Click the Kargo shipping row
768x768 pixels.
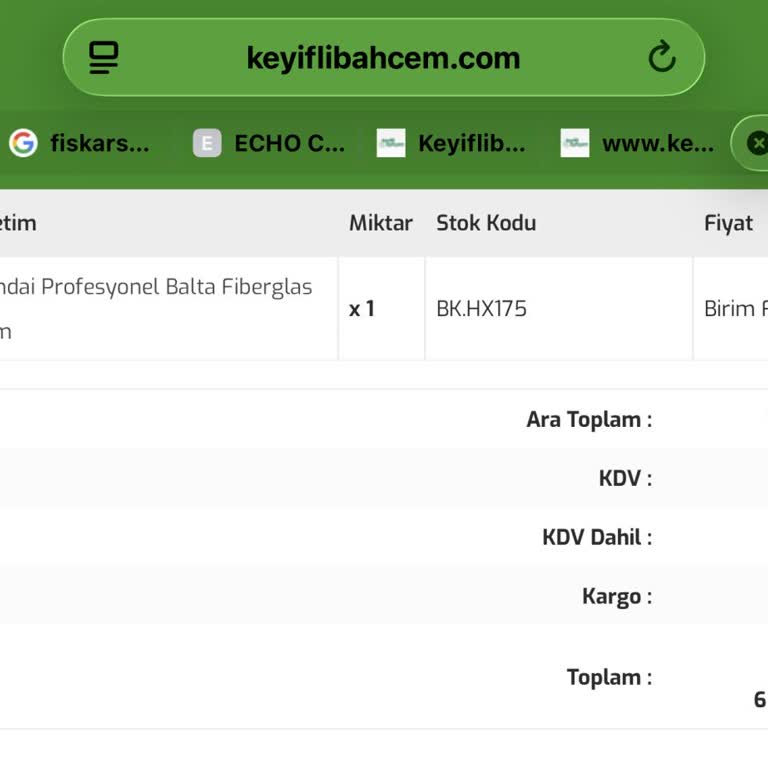(x=384, y=596)
